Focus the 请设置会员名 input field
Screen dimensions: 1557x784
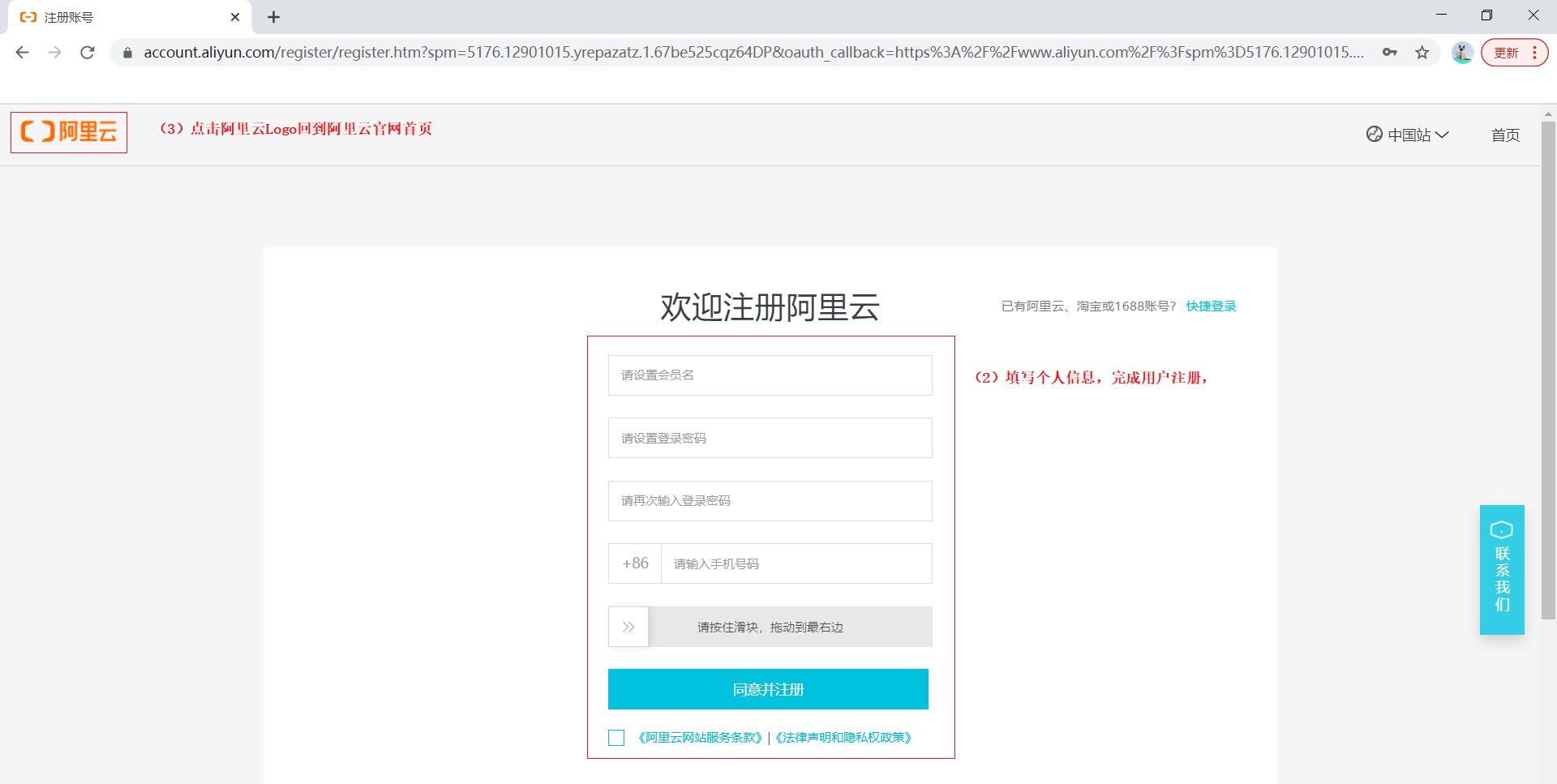tap(770, 375)
